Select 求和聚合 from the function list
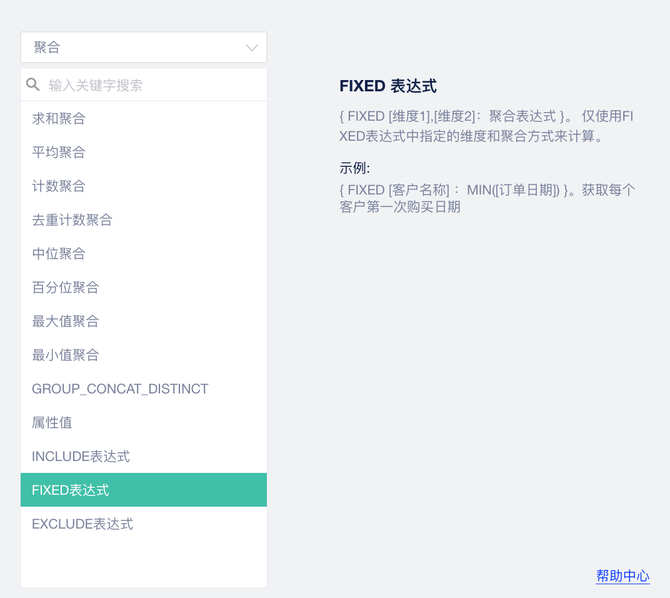 click(x=59, y=119)
